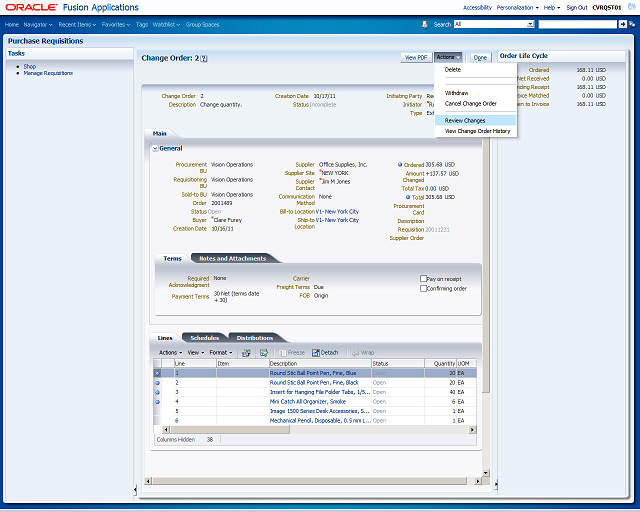Open the Watchlist dropdown
Image resolution: width=640 pixels, height=512 pixels.
(x=166, y=24)
